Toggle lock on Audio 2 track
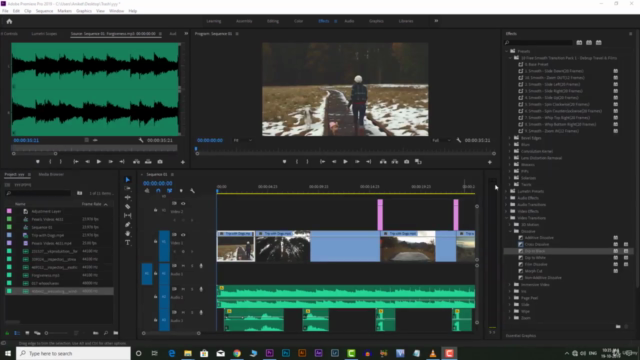640x360 pixels. point(155,297)
